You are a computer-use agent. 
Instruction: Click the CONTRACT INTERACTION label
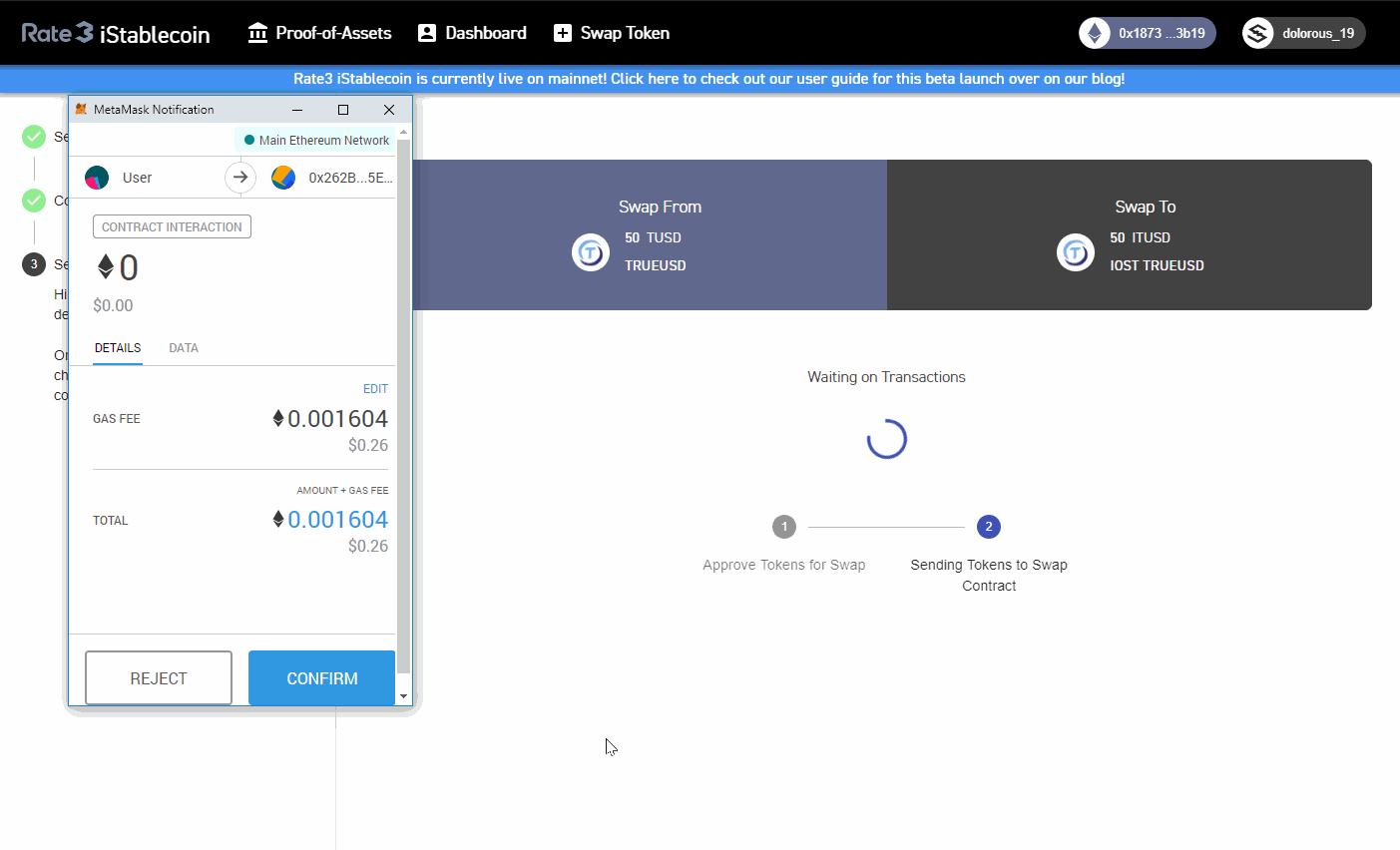pos(172,226)
